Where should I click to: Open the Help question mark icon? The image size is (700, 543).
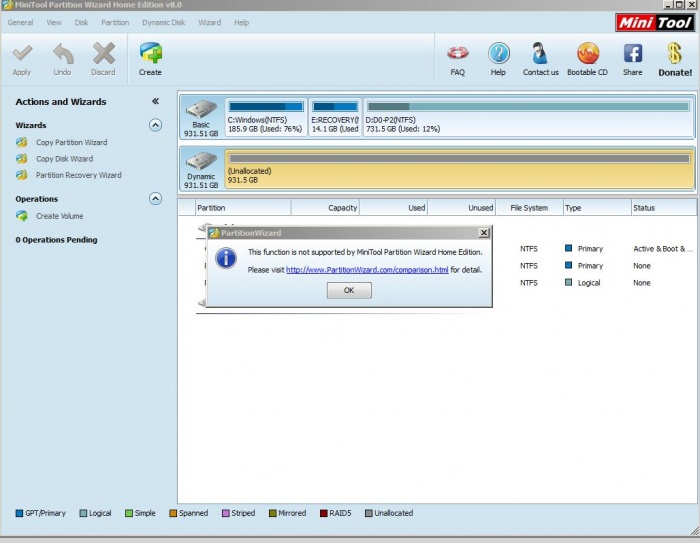(498, 53)
